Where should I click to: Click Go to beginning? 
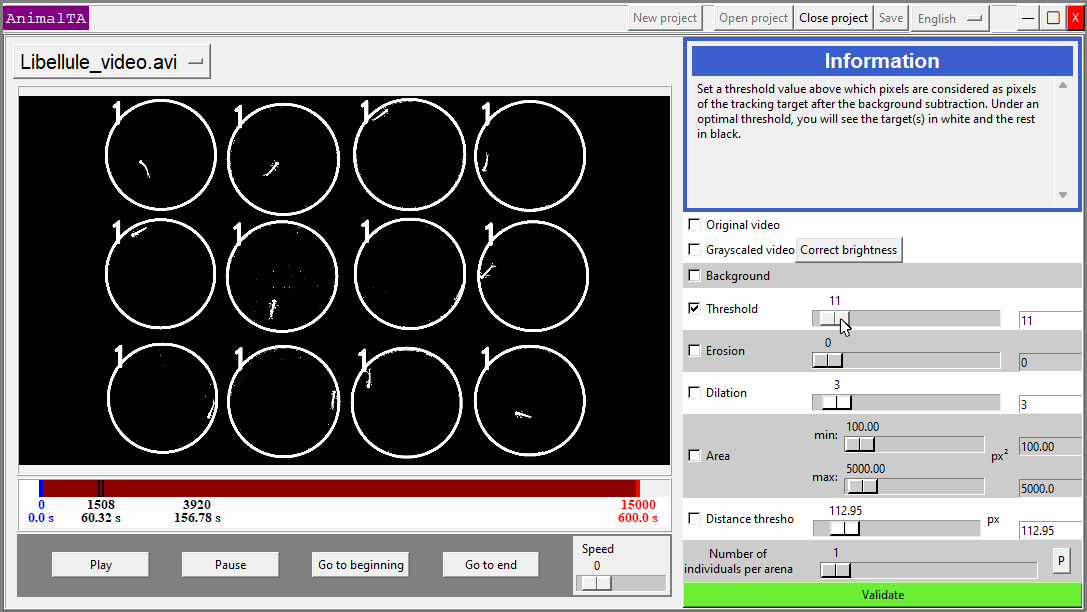pos(360,565)
